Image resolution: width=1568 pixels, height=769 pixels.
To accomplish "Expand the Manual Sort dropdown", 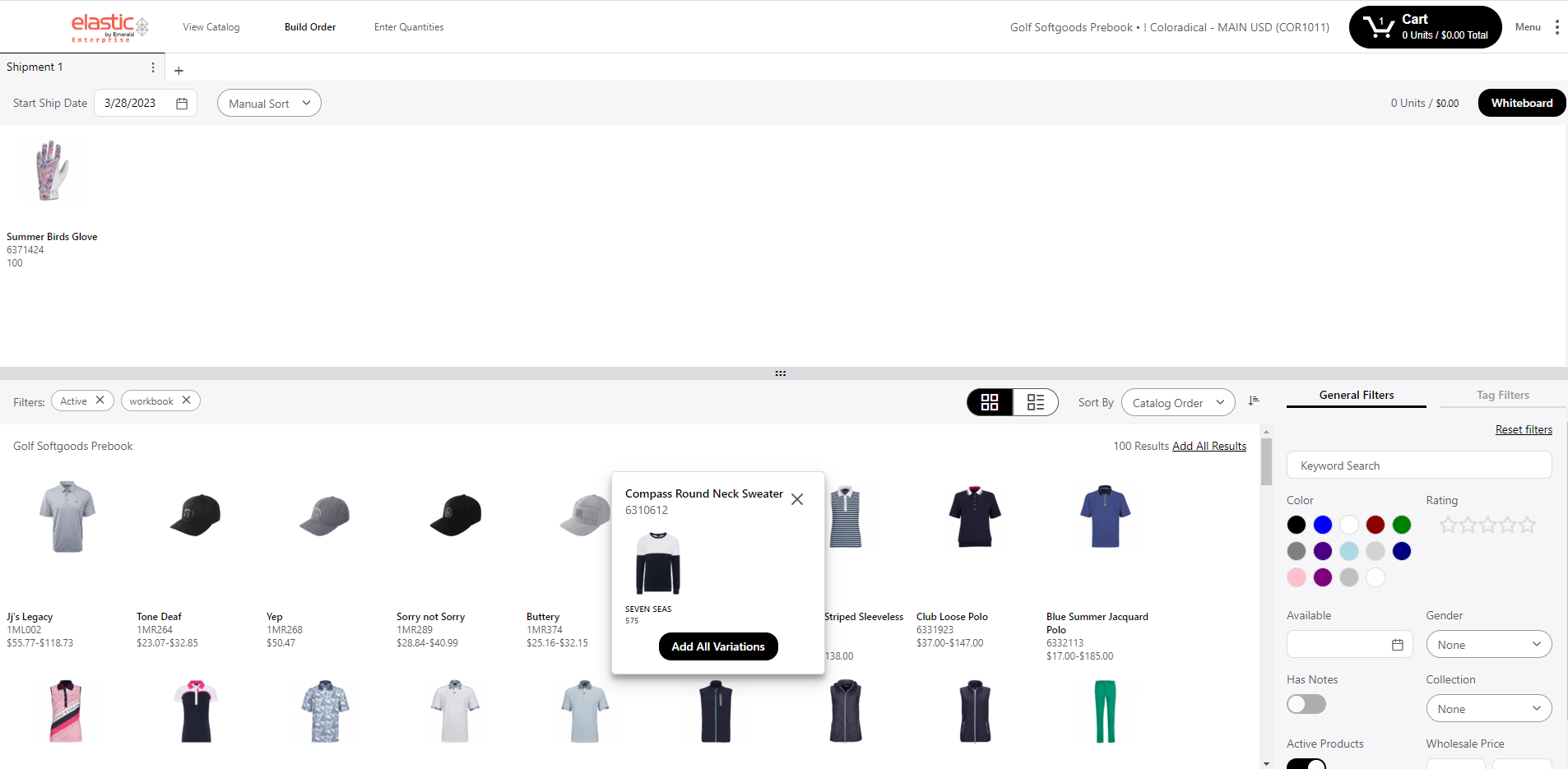I will tap(269, 104).
